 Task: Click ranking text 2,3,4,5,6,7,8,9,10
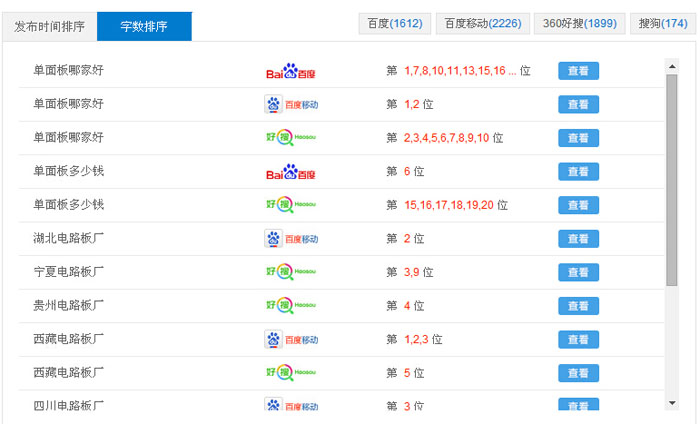446,138
